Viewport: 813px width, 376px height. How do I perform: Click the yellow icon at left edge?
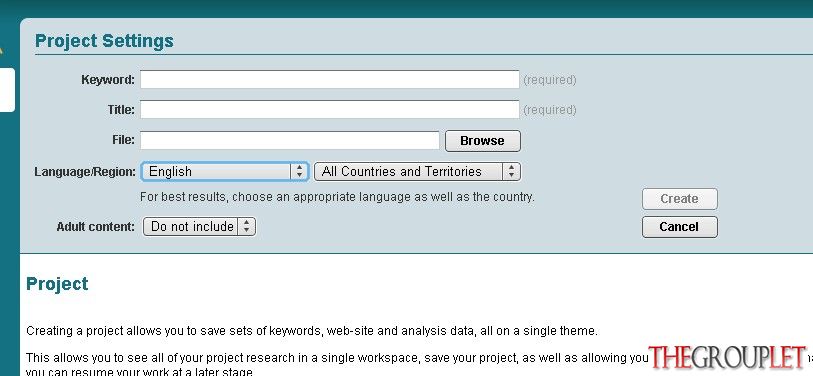pos(1,50)
